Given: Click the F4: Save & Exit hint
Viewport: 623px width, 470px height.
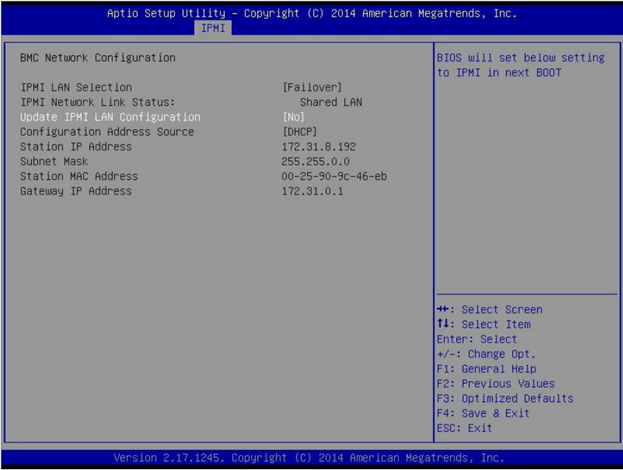Looking at the screenshot, I should (x=484, y=413).
